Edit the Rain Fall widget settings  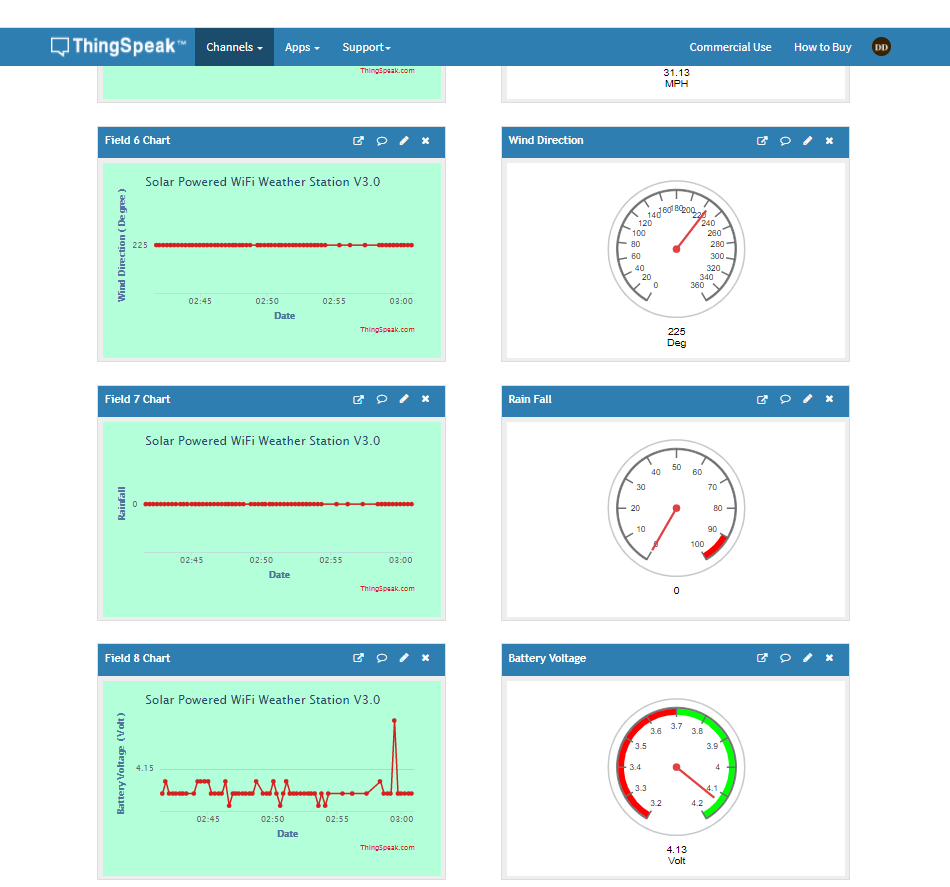tap(808, 400)
